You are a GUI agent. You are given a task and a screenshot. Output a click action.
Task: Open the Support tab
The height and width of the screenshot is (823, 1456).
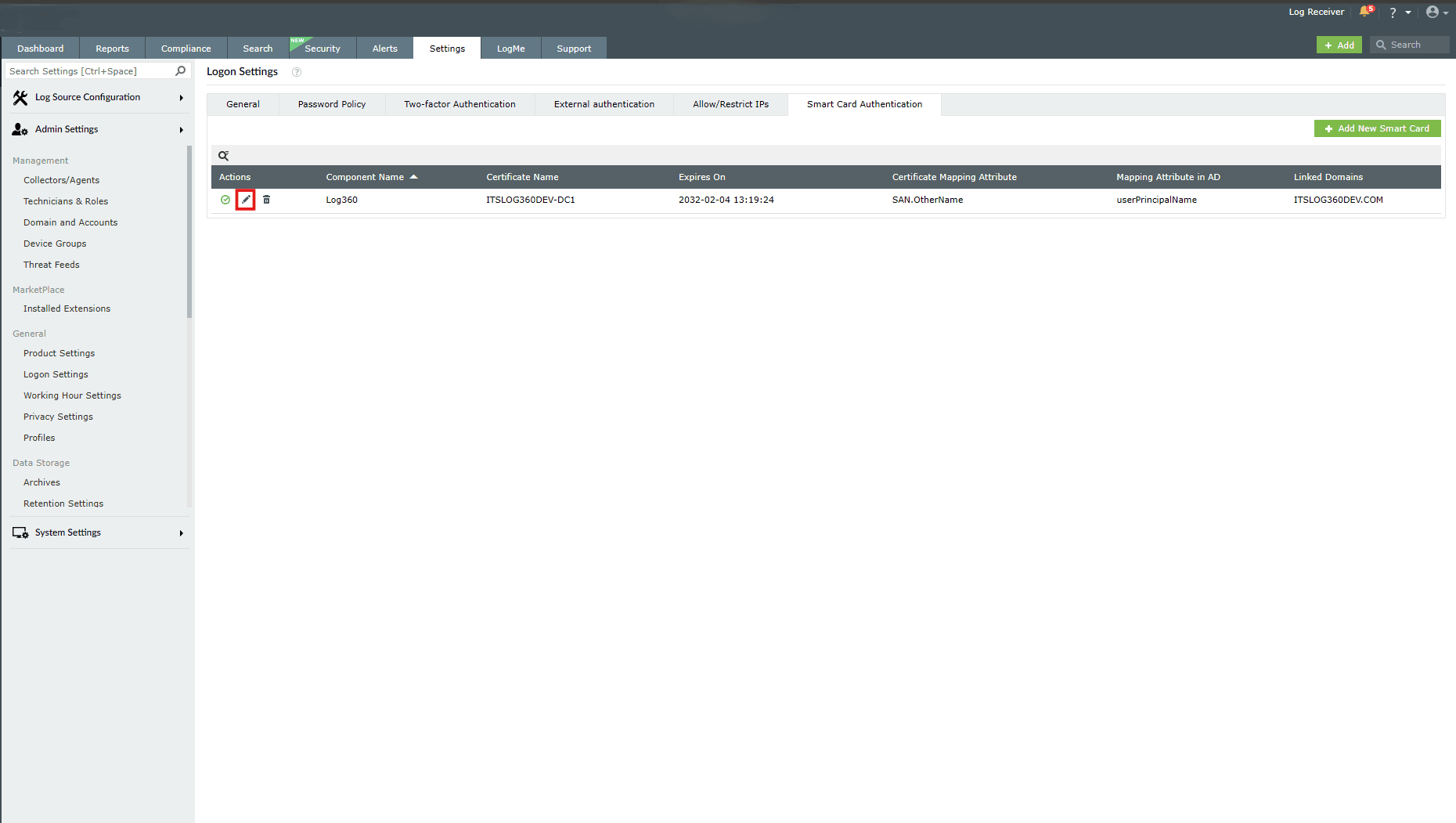coord(574,48)
